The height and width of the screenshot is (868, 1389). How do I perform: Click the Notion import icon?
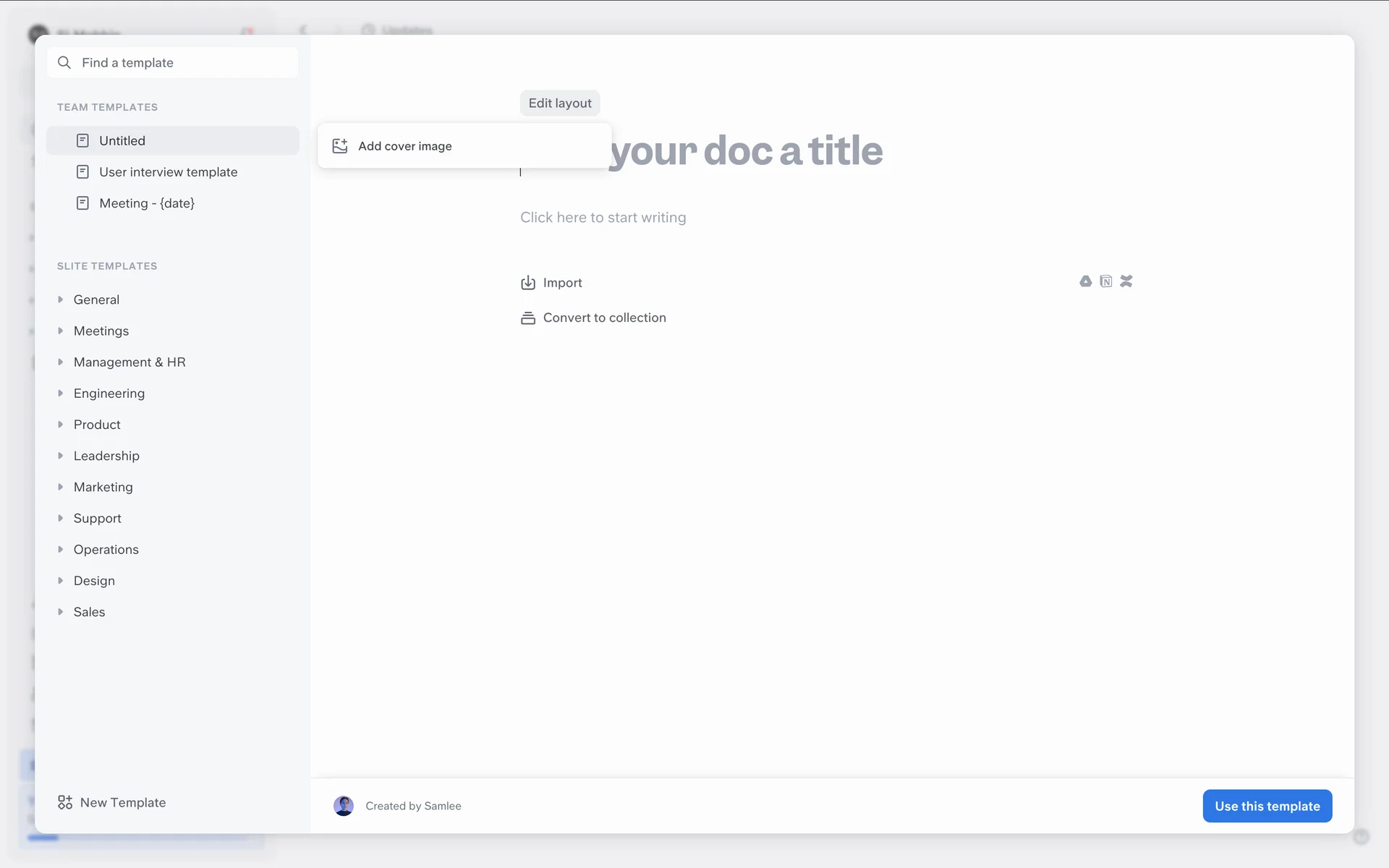pyautogui.click(x=1105, y=281)
